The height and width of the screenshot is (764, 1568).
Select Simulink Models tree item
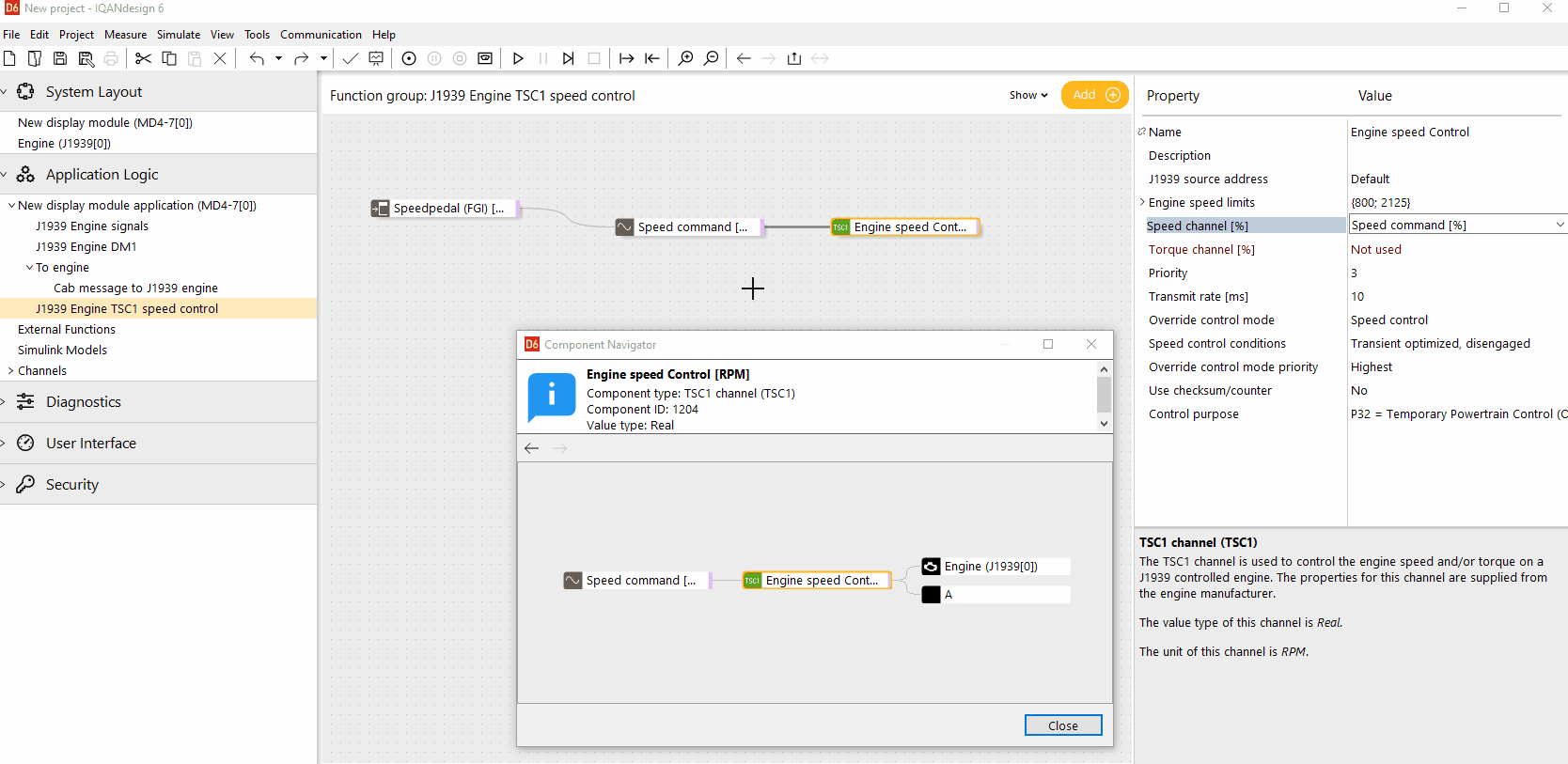pyautogui.click(x=62, y=350)
